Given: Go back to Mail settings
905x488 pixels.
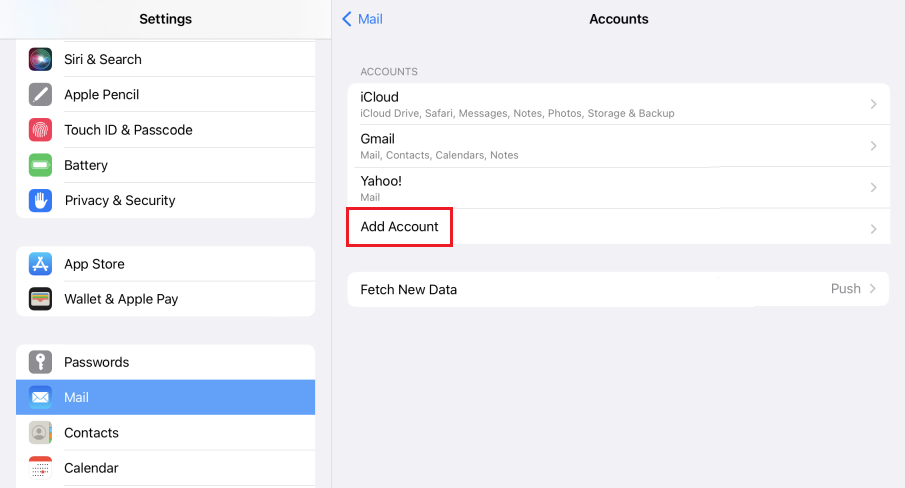Looking at the screenshot, I should click(362, 19).
